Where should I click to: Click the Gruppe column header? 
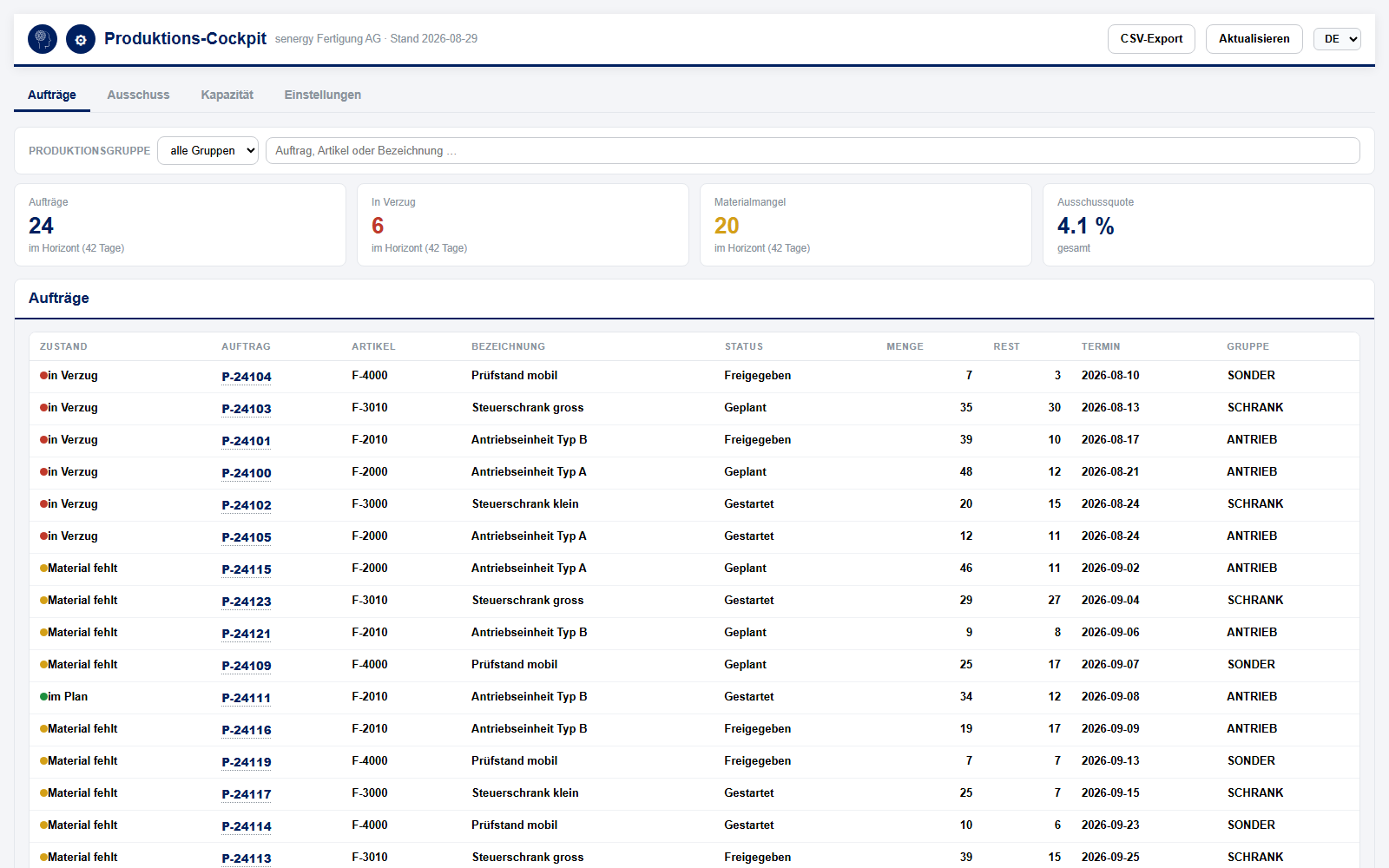pyautogui.click(x=1247, y=346)
